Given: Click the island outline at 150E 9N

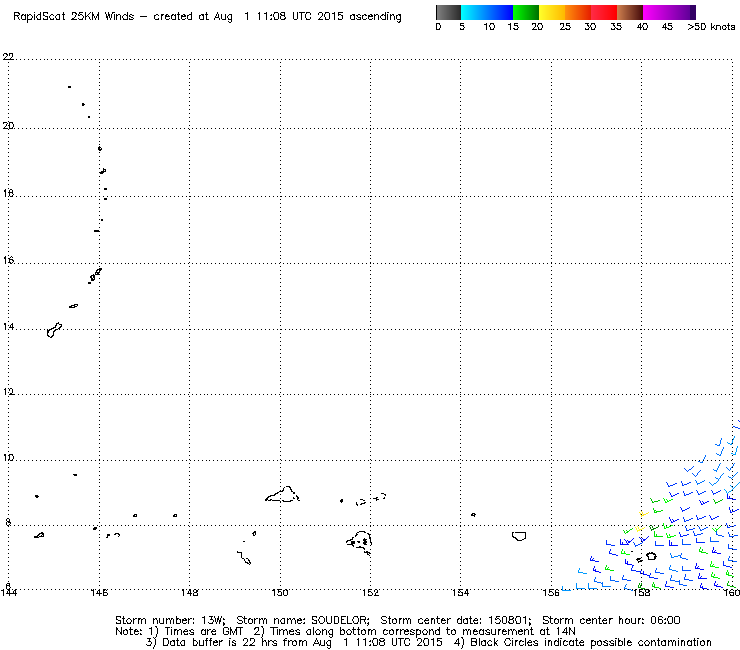Looking at the screenshot, I should pyautogui.click(x=282, y=494).
